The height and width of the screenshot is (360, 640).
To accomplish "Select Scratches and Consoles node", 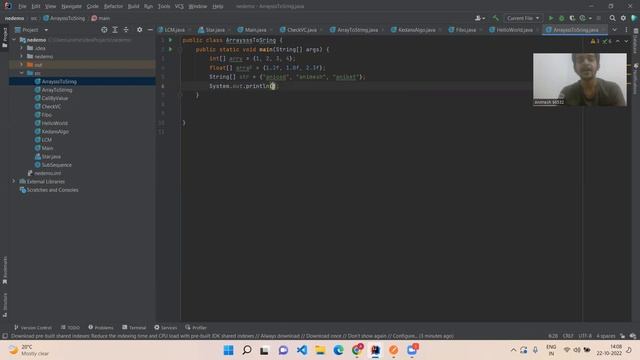I will click(52, 190).
